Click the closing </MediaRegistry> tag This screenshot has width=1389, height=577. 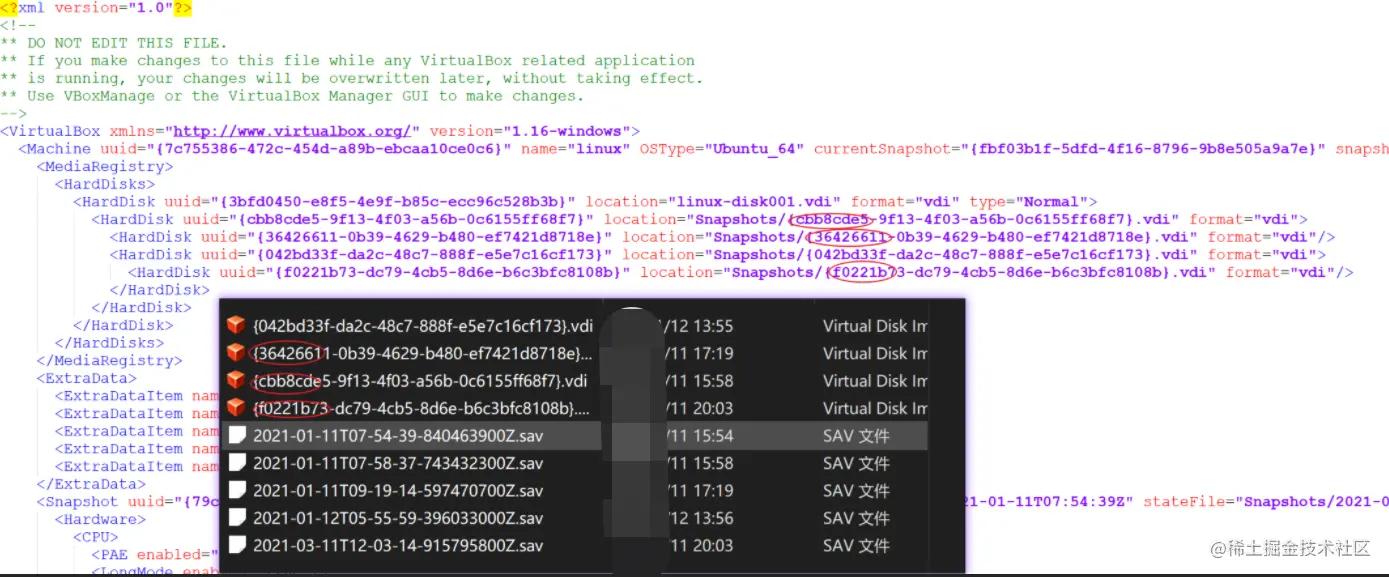110,360
